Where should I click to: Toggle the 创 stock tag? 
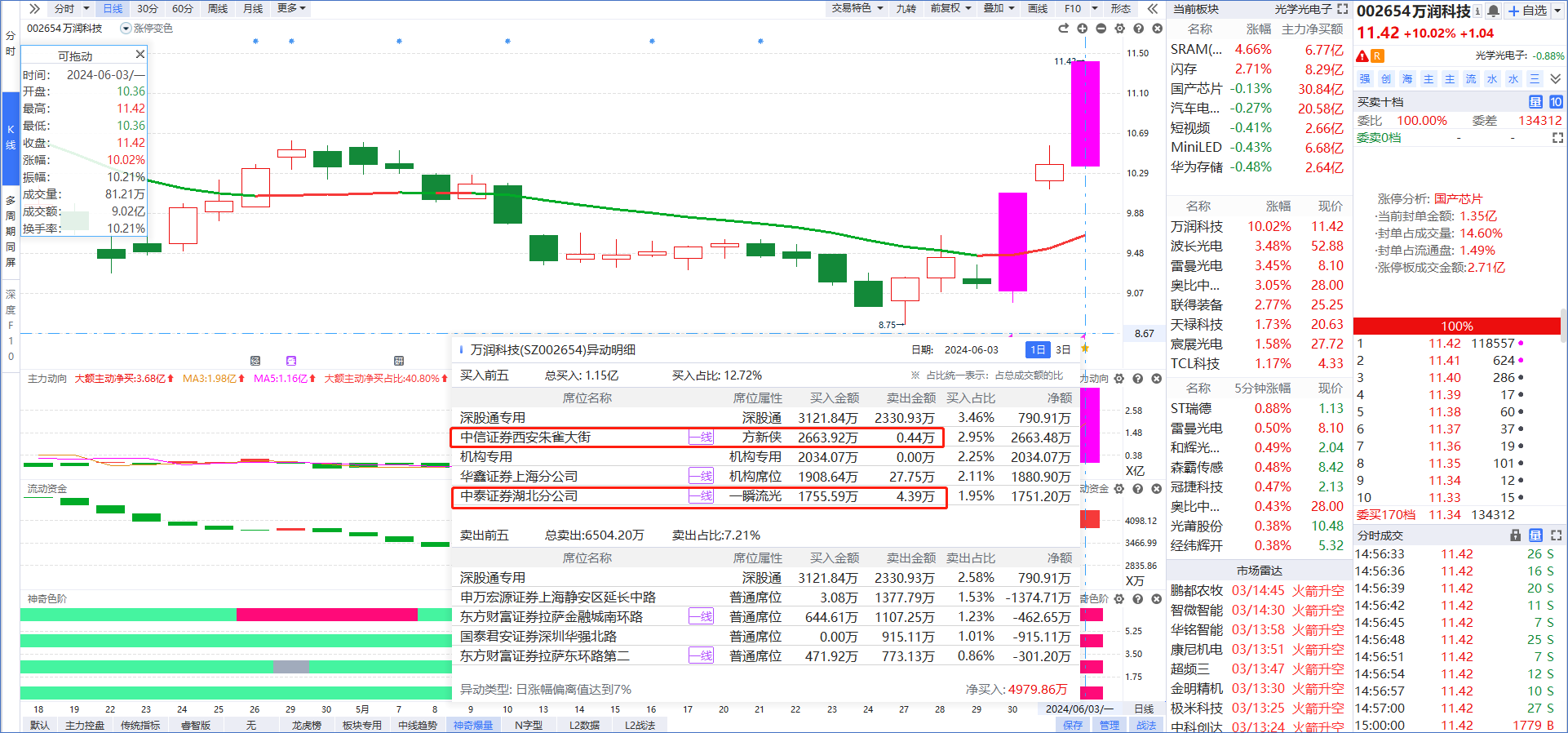click(1386, 79)
